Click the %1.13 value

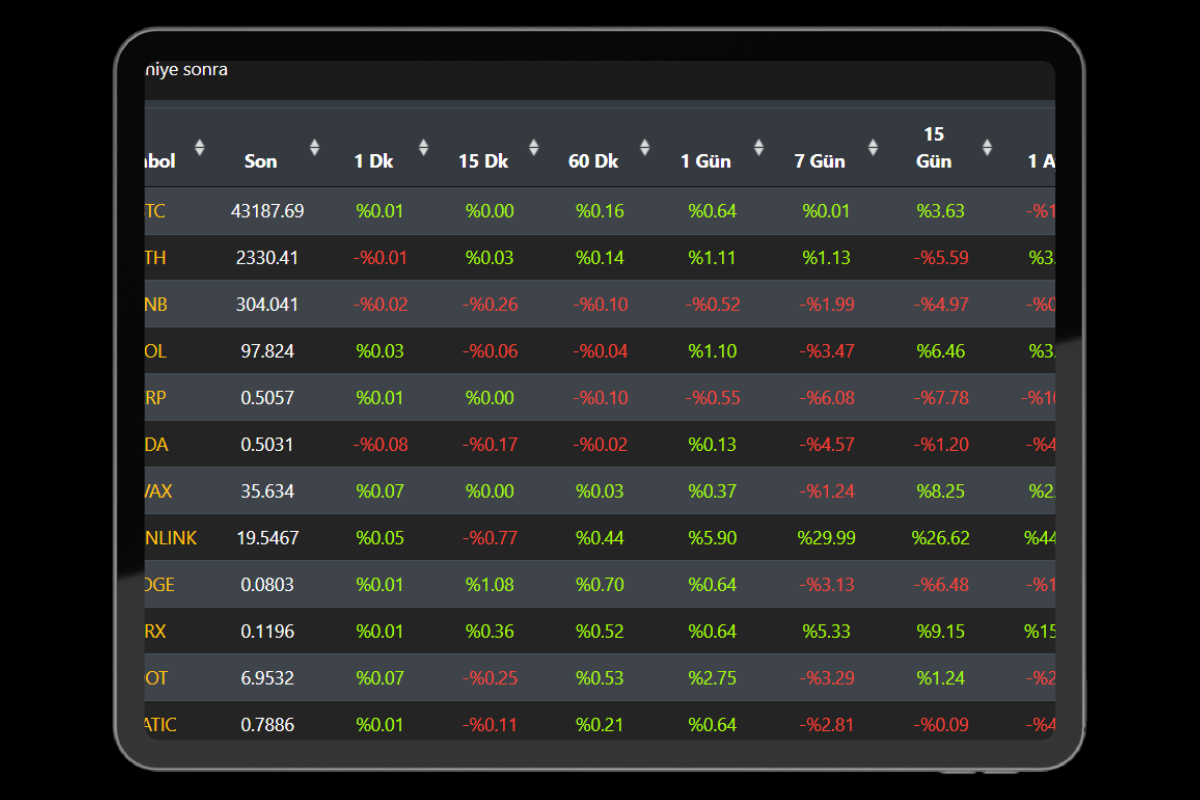(x=826, y=258)
